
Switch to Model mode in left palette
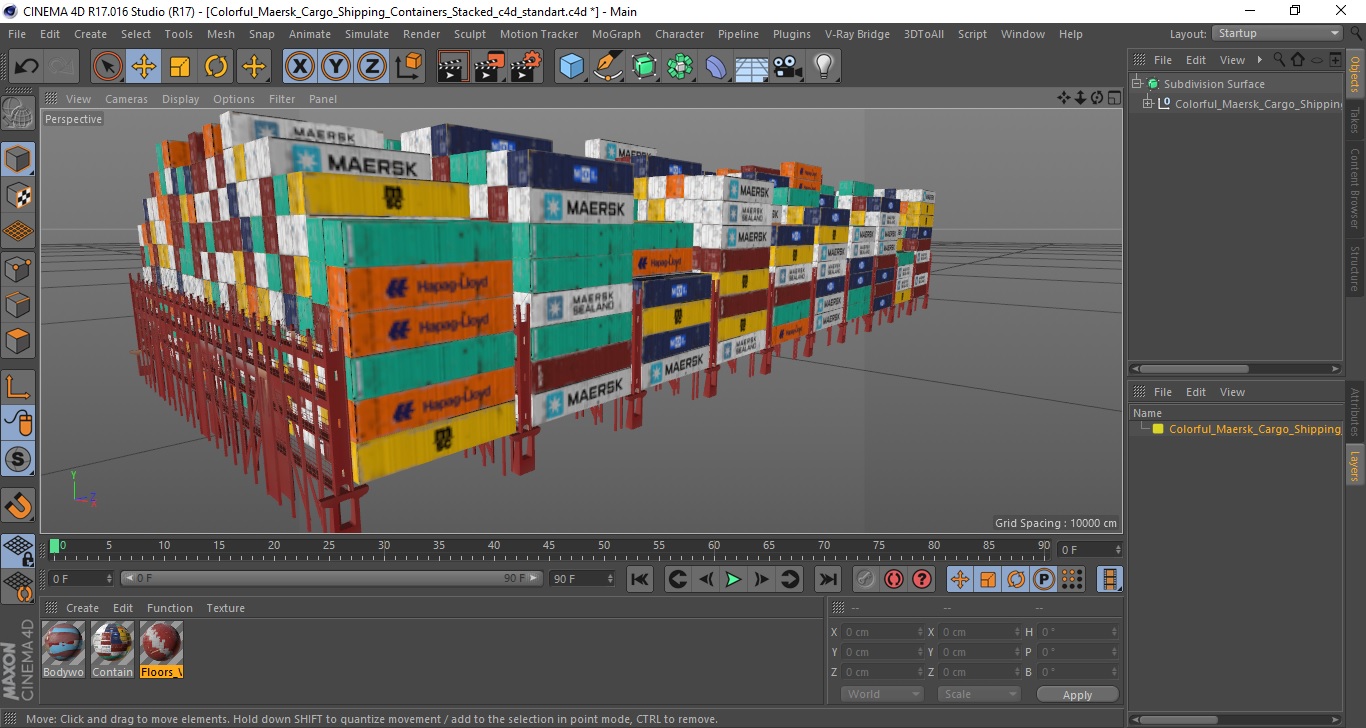pos(18,159)
